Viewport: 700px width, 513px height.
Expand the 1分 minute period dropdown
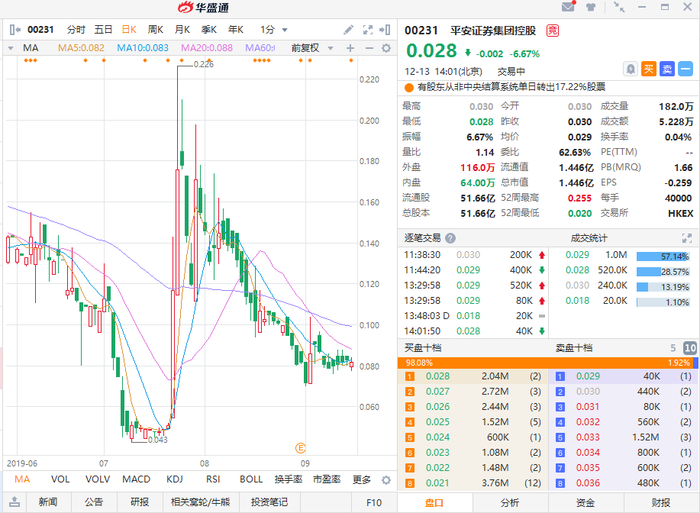tap(284, 30)
